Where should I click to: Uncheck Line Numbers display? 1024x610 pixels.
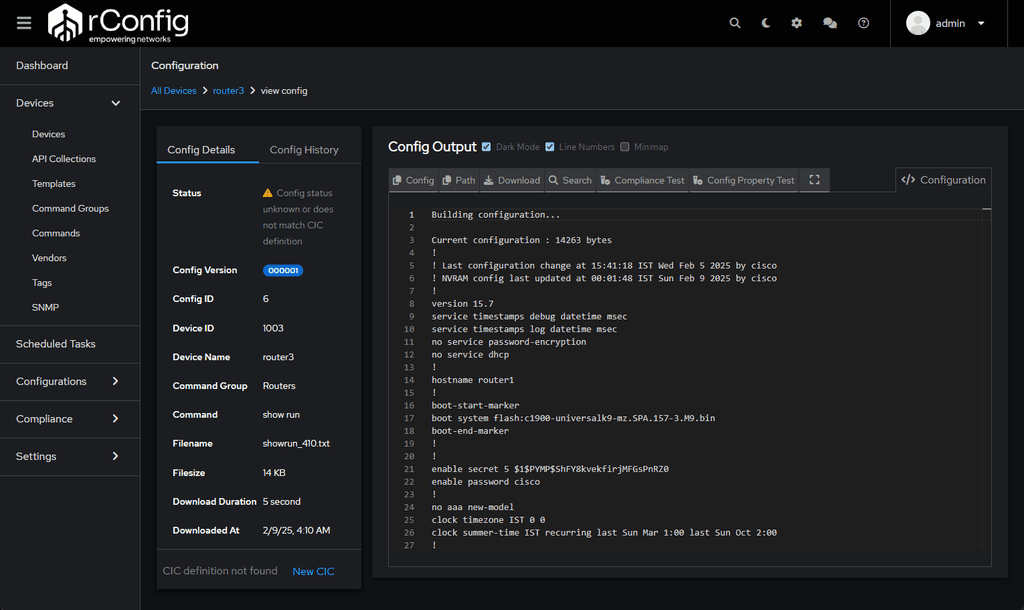[549, 146]
